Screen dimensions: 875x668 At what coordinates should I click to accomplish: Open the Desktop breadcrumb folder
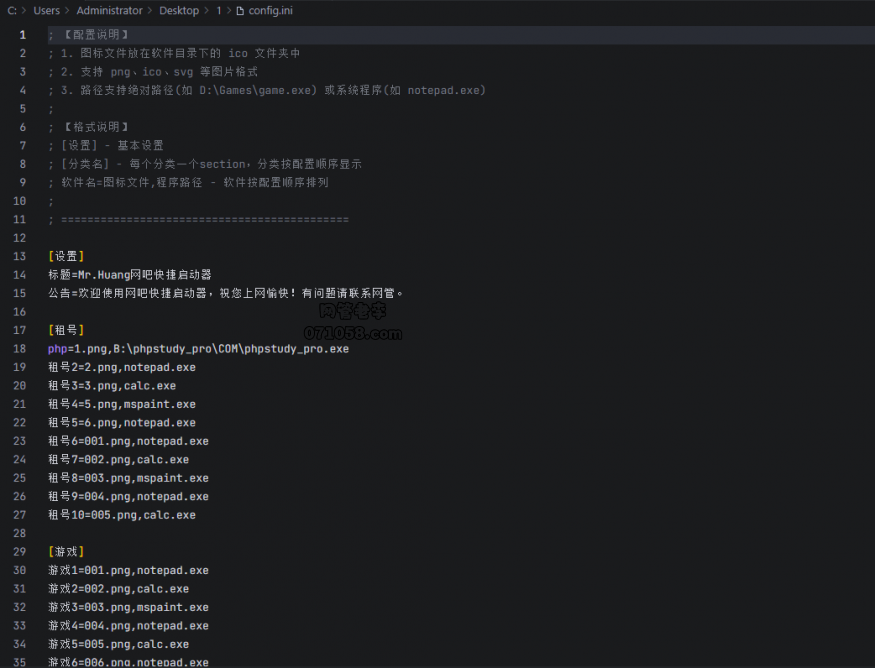click(179, 10)
